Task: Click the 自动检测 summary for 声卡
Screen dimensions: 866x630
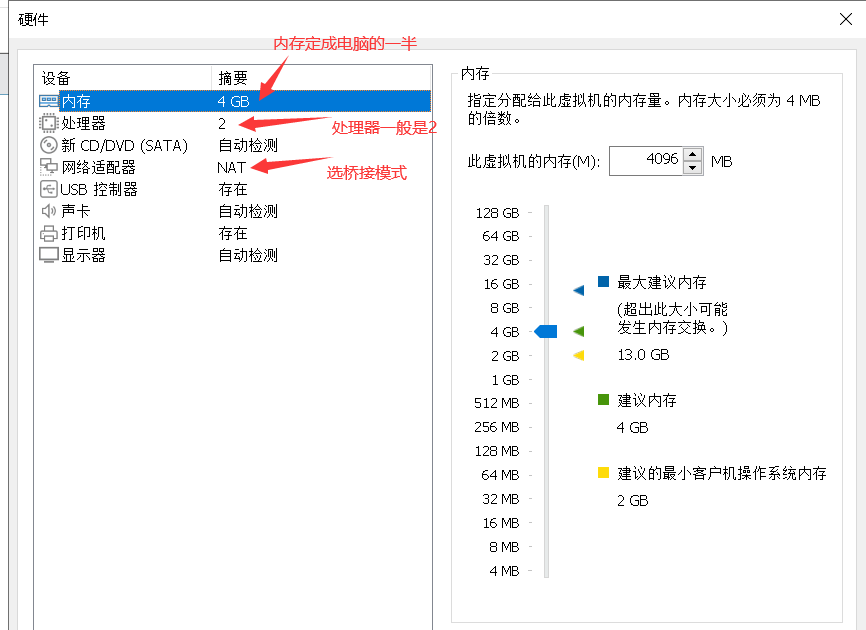Action: pos(248,211)
